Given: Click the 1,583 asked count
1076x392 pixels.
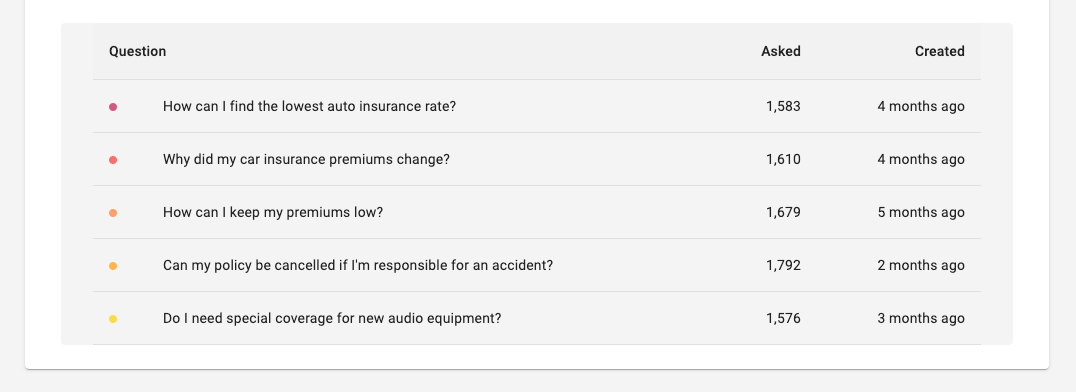Looking at the screenshot, I should [x=784, y=106].
